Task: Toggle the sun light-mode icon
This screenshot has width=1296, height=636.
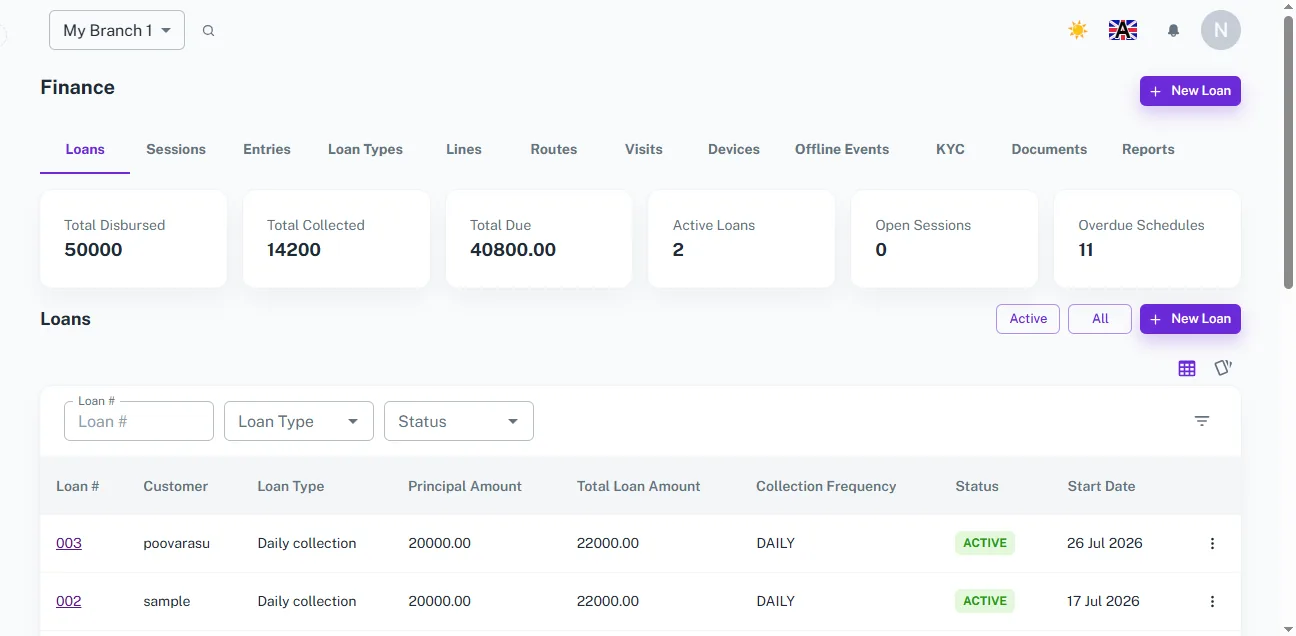Action: (1077, 30)
